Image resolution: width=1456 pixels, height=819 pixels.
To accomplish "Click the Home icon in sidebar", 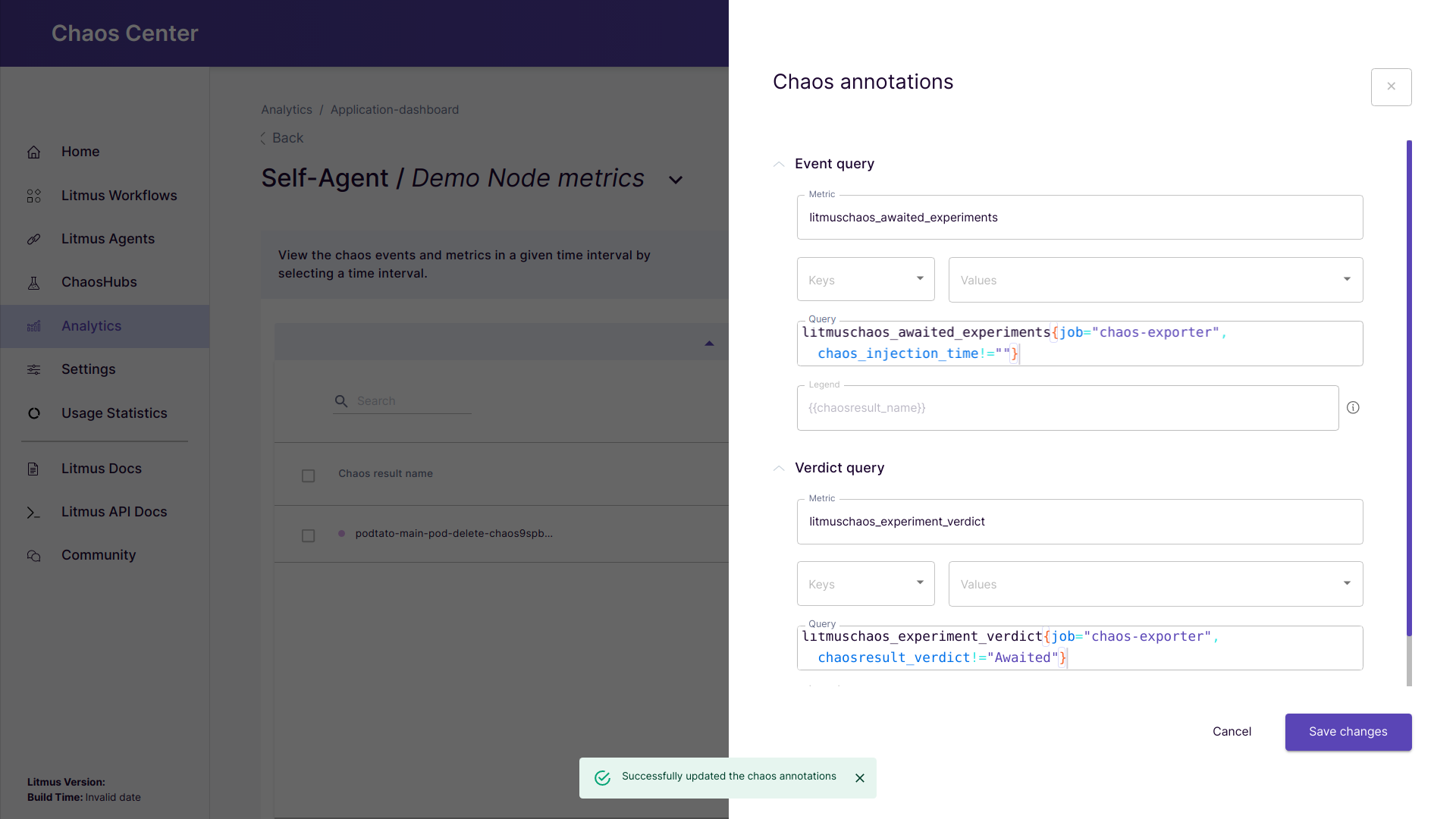I will tap(34, 152).
